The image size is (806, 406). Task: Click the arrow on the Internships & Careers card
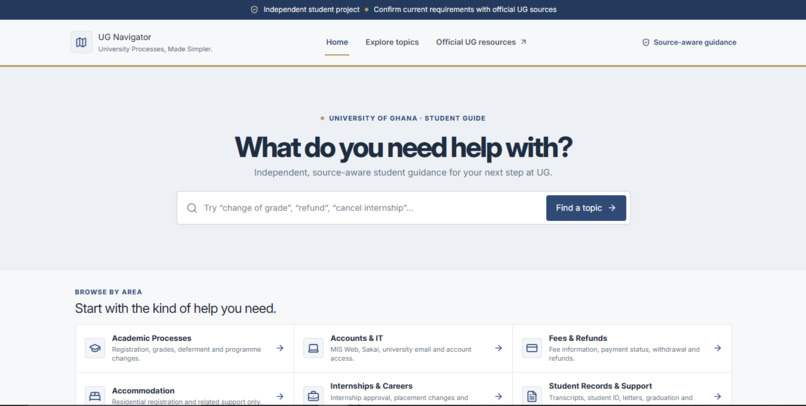pyautogui.click(x=498, y=396)
